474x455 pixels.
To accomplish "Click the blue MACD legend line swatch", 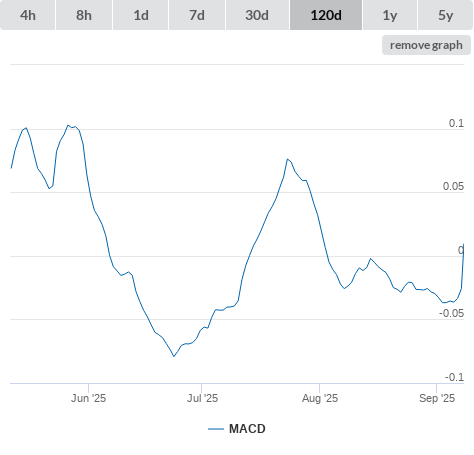I will (216, 429).
